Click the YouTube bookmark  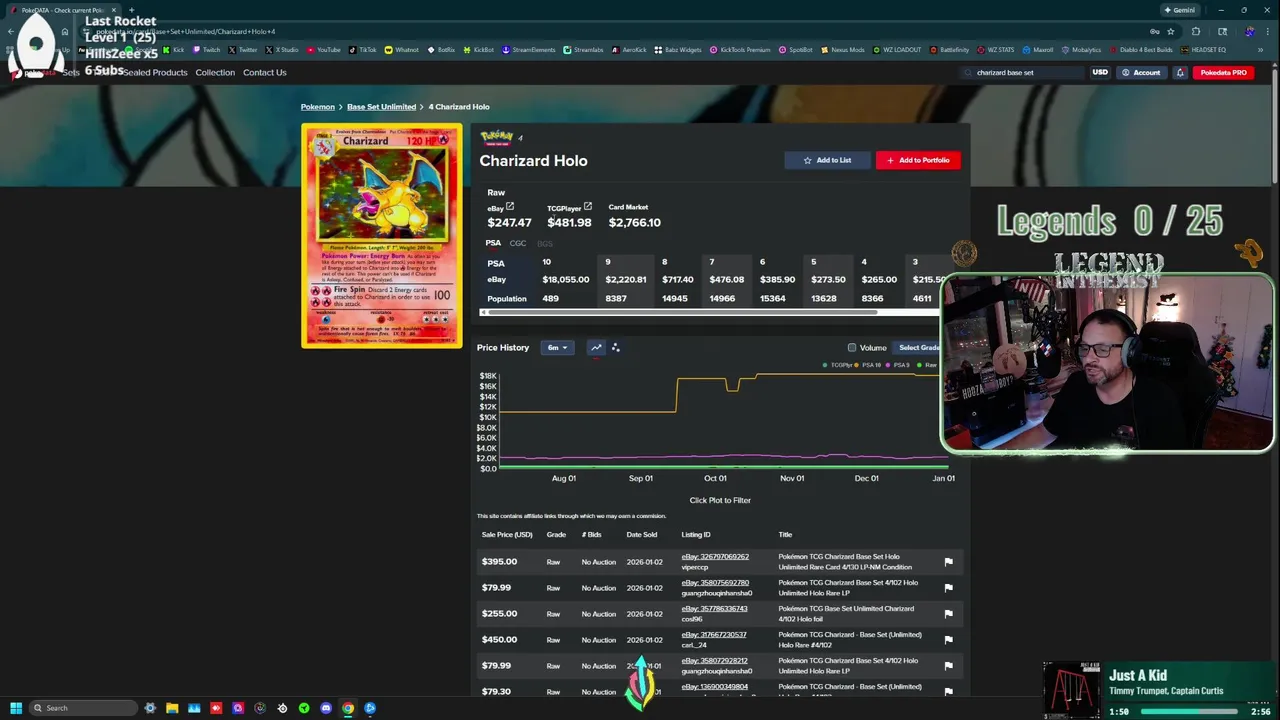click(325, 50)
